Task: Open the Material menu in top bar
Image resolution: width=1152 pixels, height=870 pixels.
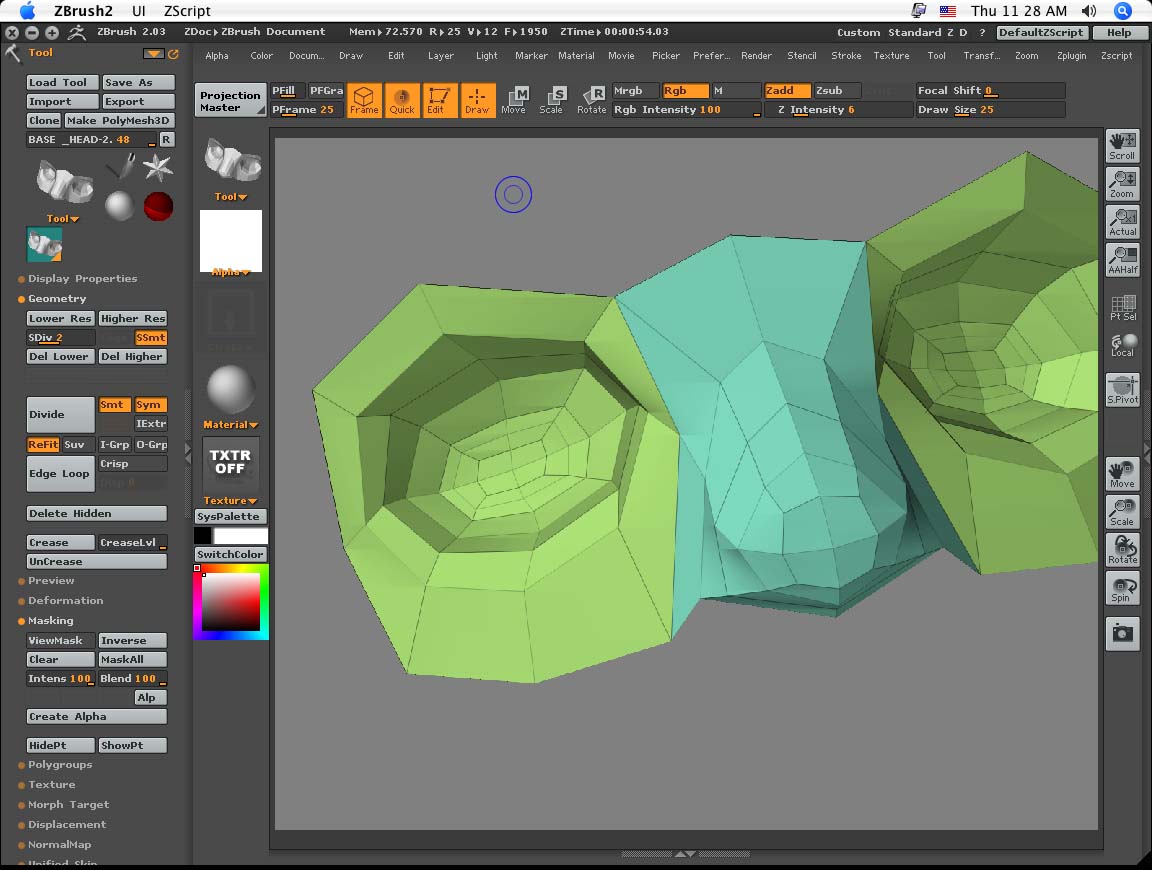Action: click(576, 56)
